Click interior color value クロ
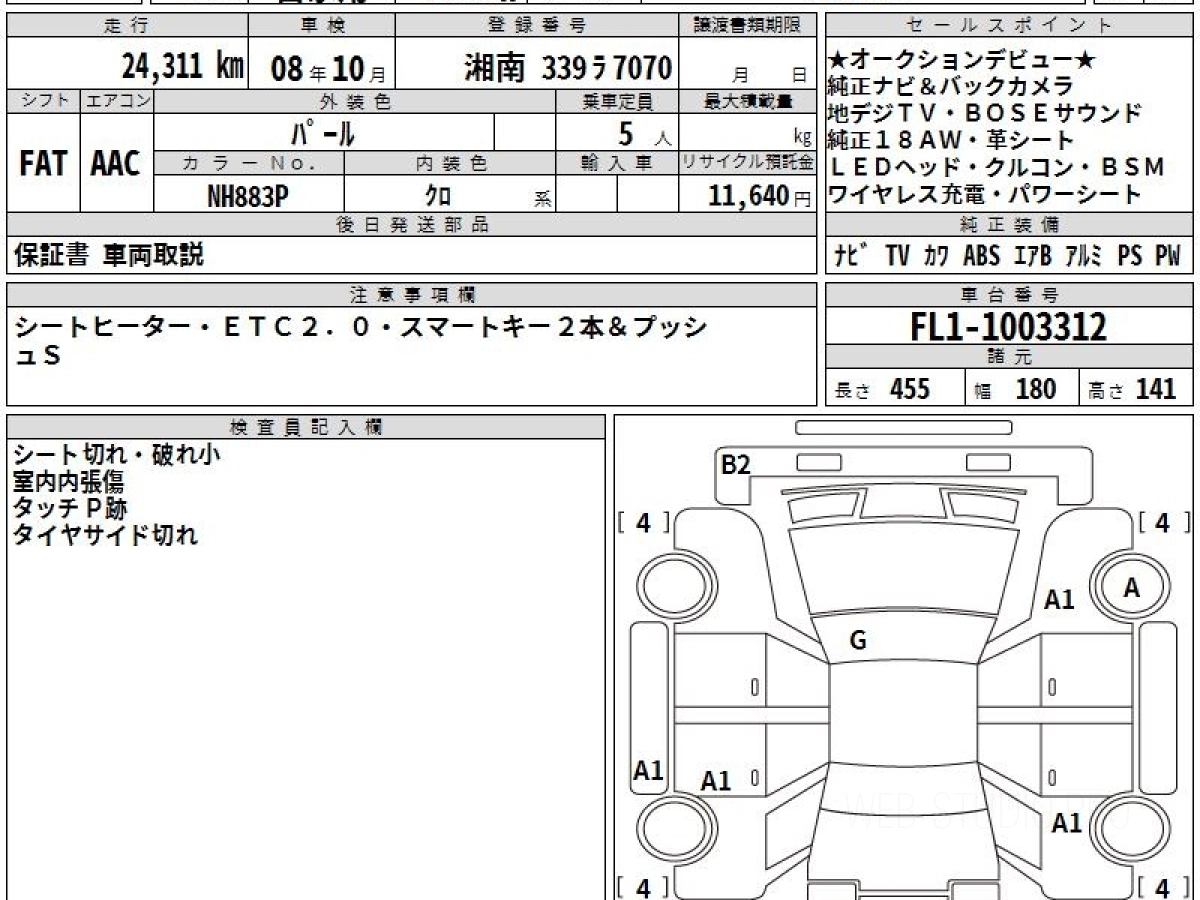This screenshot has width=1200, height=900. [438, 196]
